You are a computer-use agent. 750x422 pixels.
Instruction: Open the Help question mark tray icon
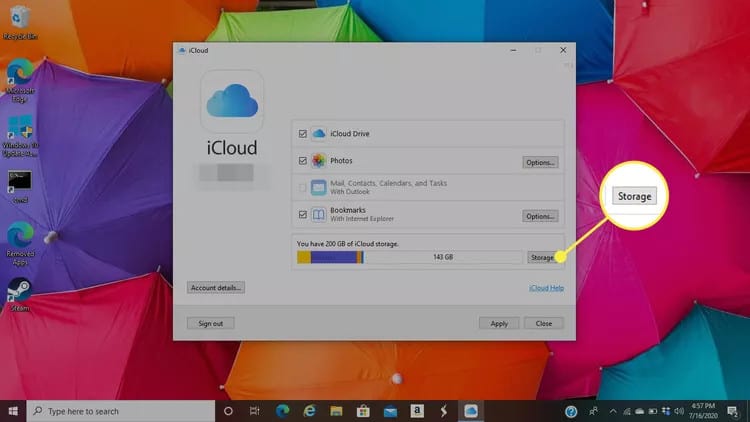pos(571,411)
